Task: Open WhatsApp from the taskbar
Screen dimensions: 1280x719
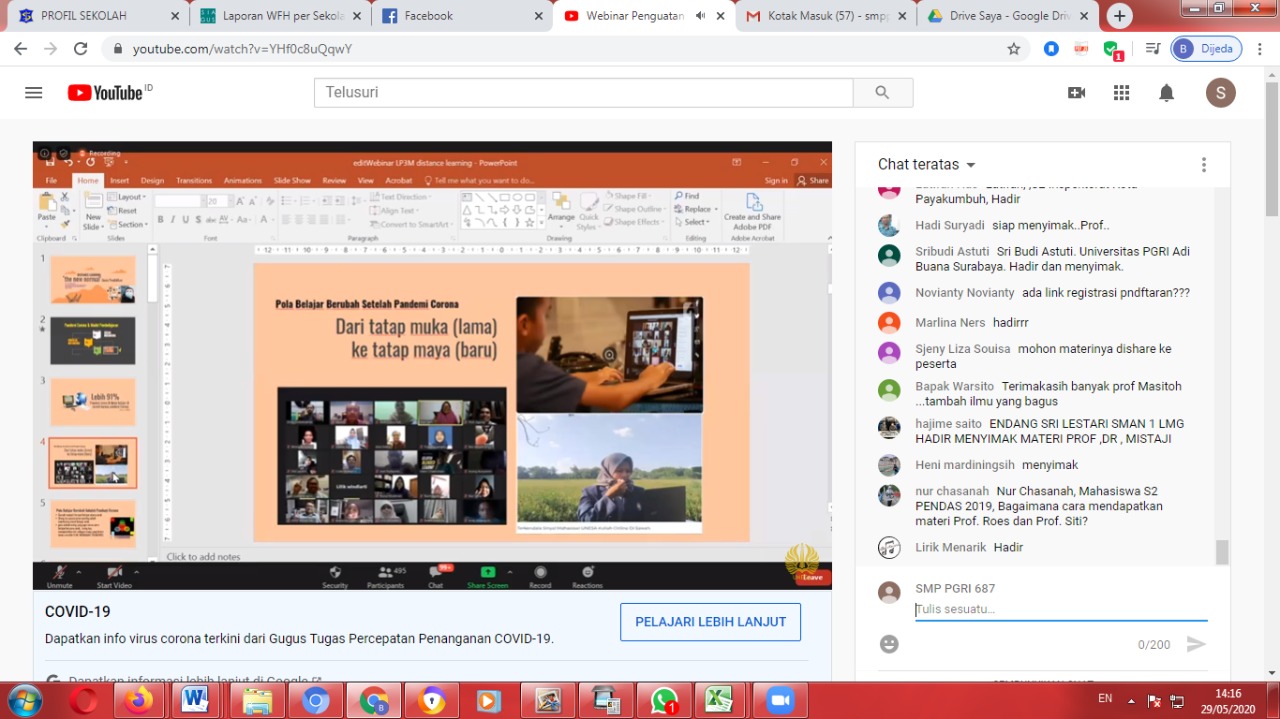Action: 664,701
